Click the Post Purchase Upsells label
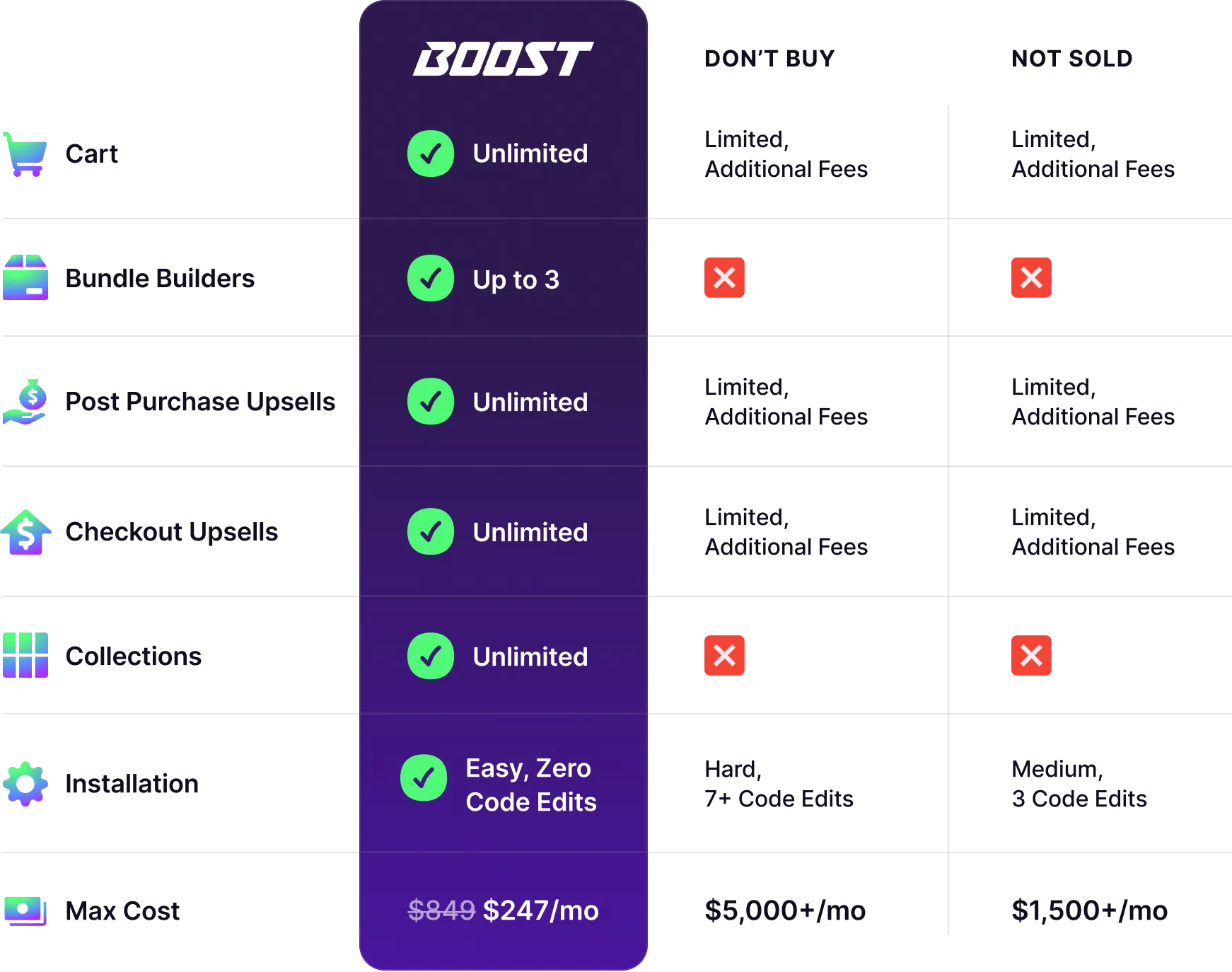Screen dimensions: 1232x972 pyautogui.click(x=200, y=402)
